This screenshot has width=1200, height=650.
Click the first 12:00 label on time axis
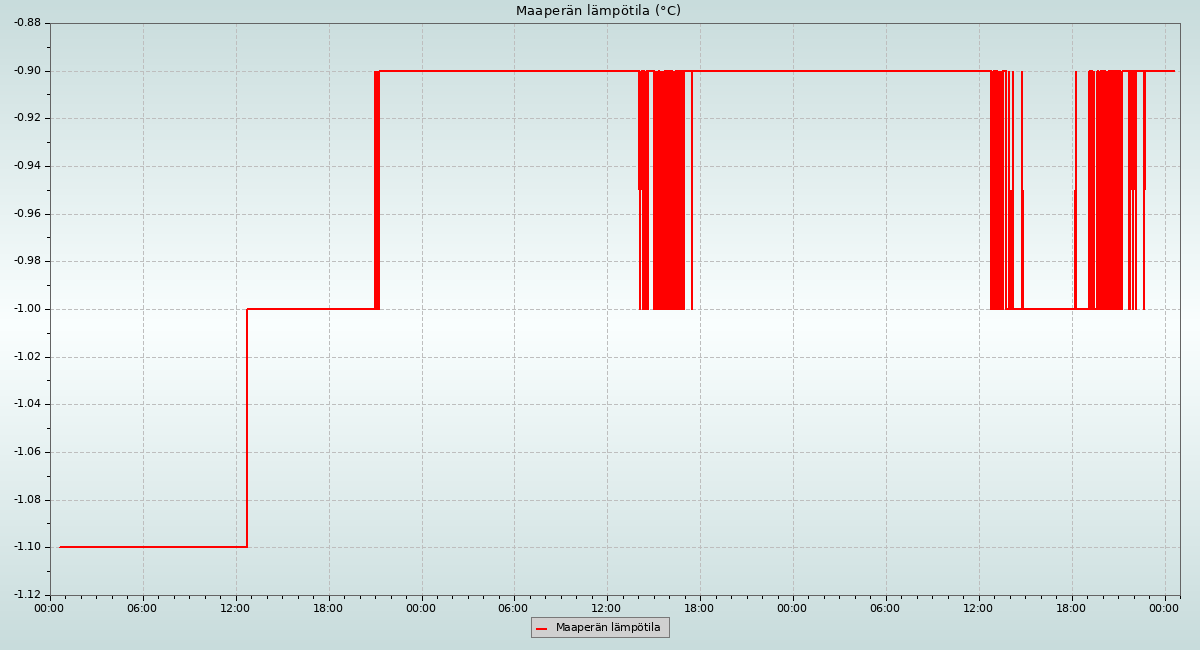235,608
